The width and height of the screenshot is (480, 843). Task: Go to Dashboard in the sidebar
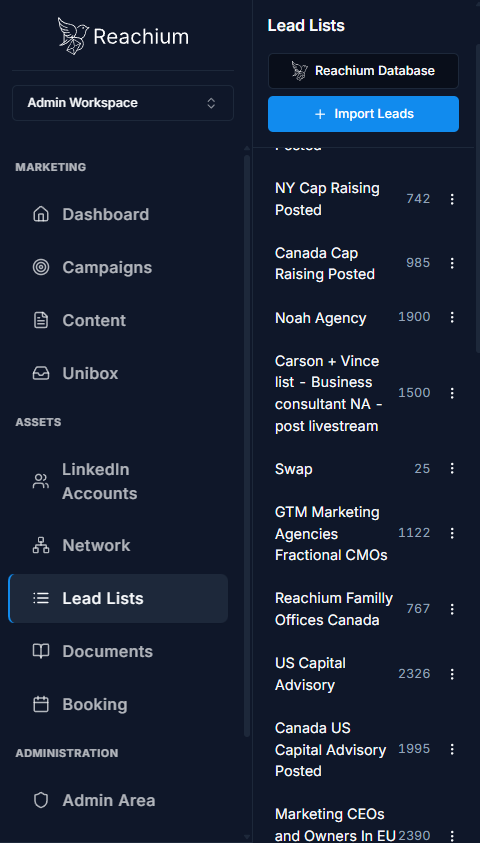pos(118,214)
